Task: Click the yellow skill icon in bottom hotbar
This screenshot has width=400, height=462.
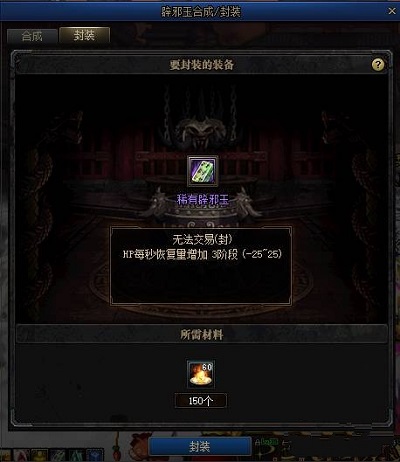Action: point(40,456)
